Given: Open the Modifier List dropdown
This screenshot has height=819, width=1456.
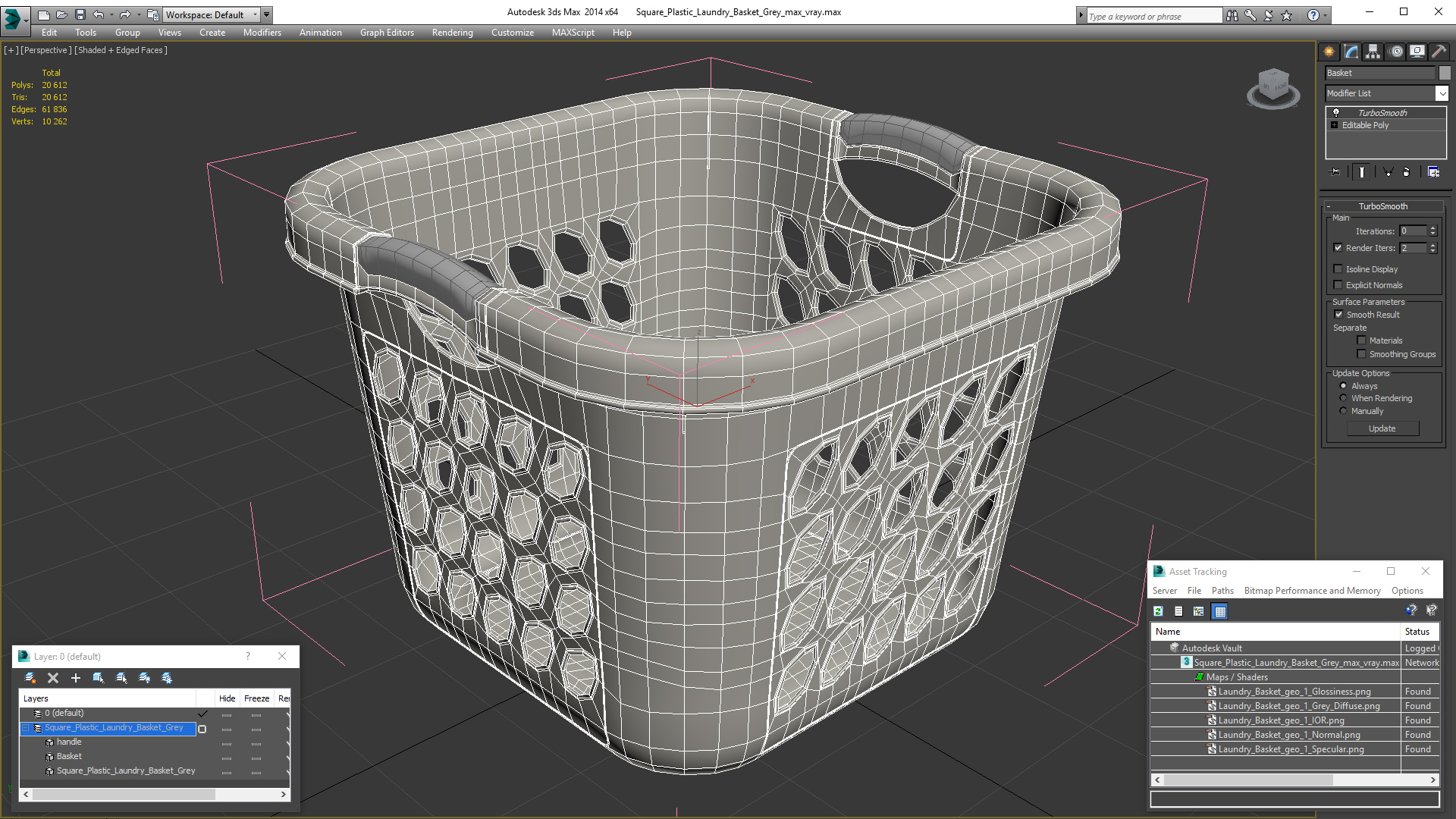Looking at the screenshot, I should tap(1441, 93).
